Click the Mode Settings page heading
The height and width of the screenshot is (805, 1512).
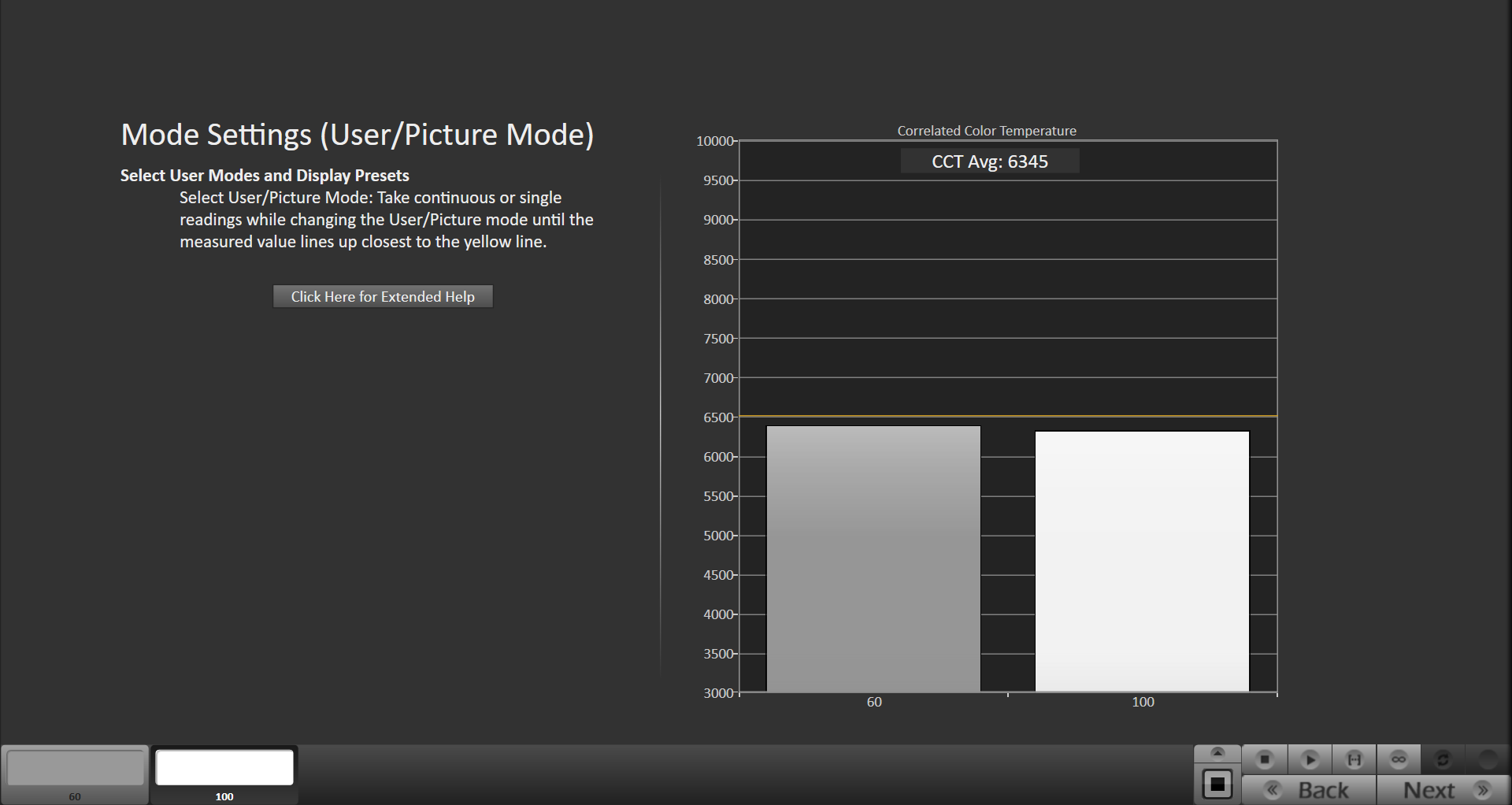click(358, 135)
